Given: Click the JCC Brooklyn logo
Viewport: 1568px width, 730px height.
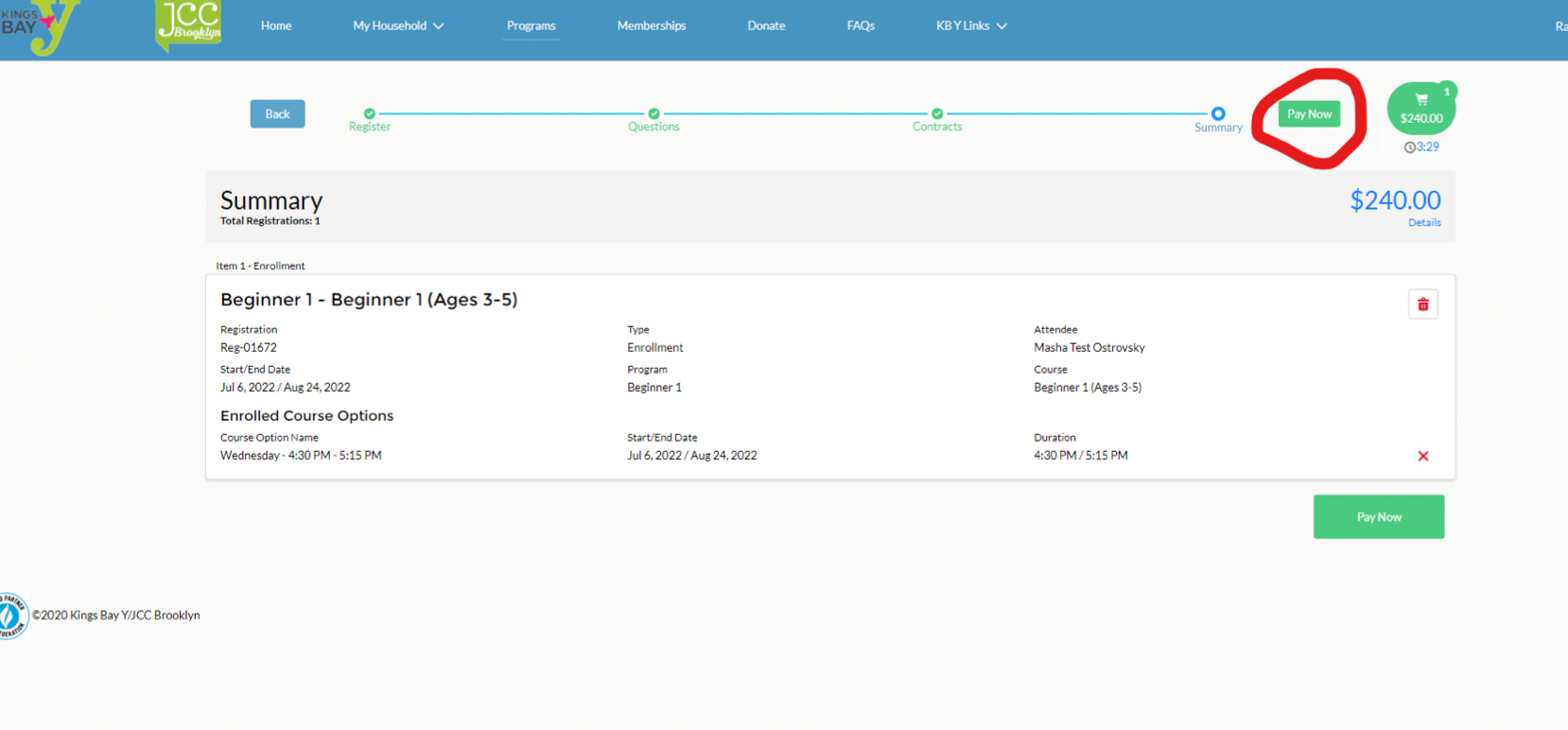Looking at the screenshot, I should (x=188, y=25).
